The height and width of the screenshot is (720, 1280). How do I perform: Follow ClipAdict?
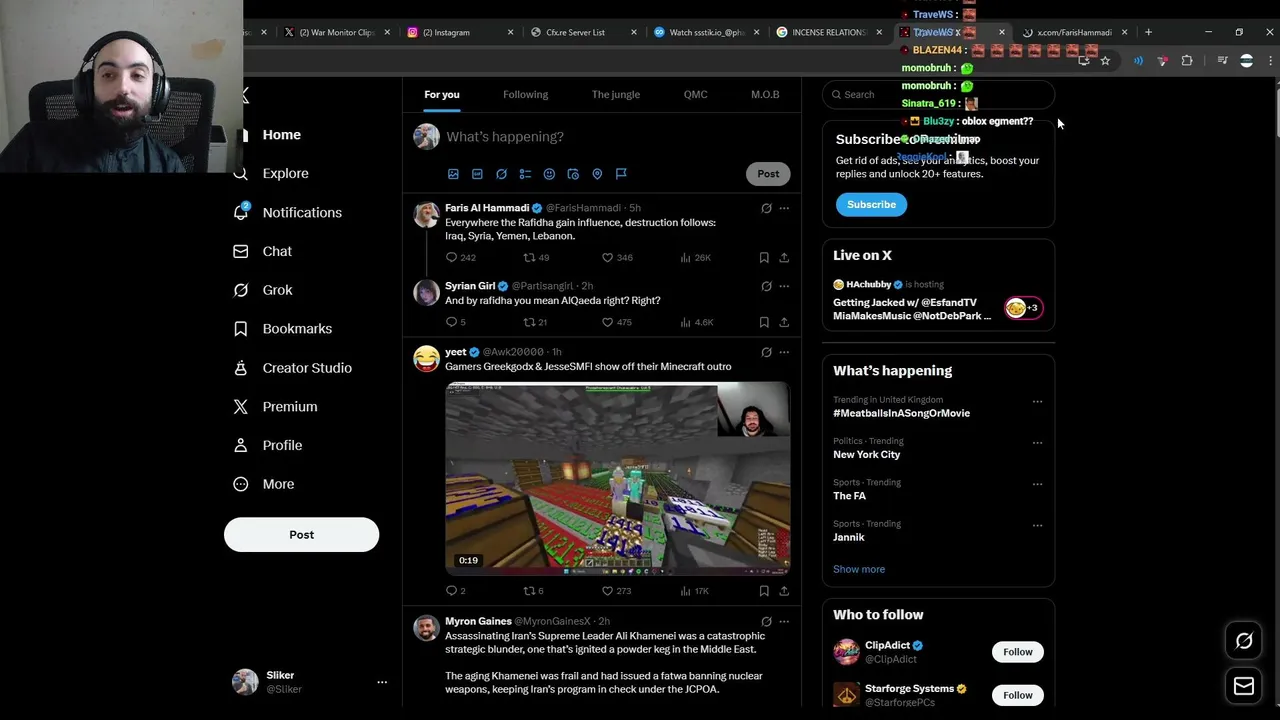1018,652
